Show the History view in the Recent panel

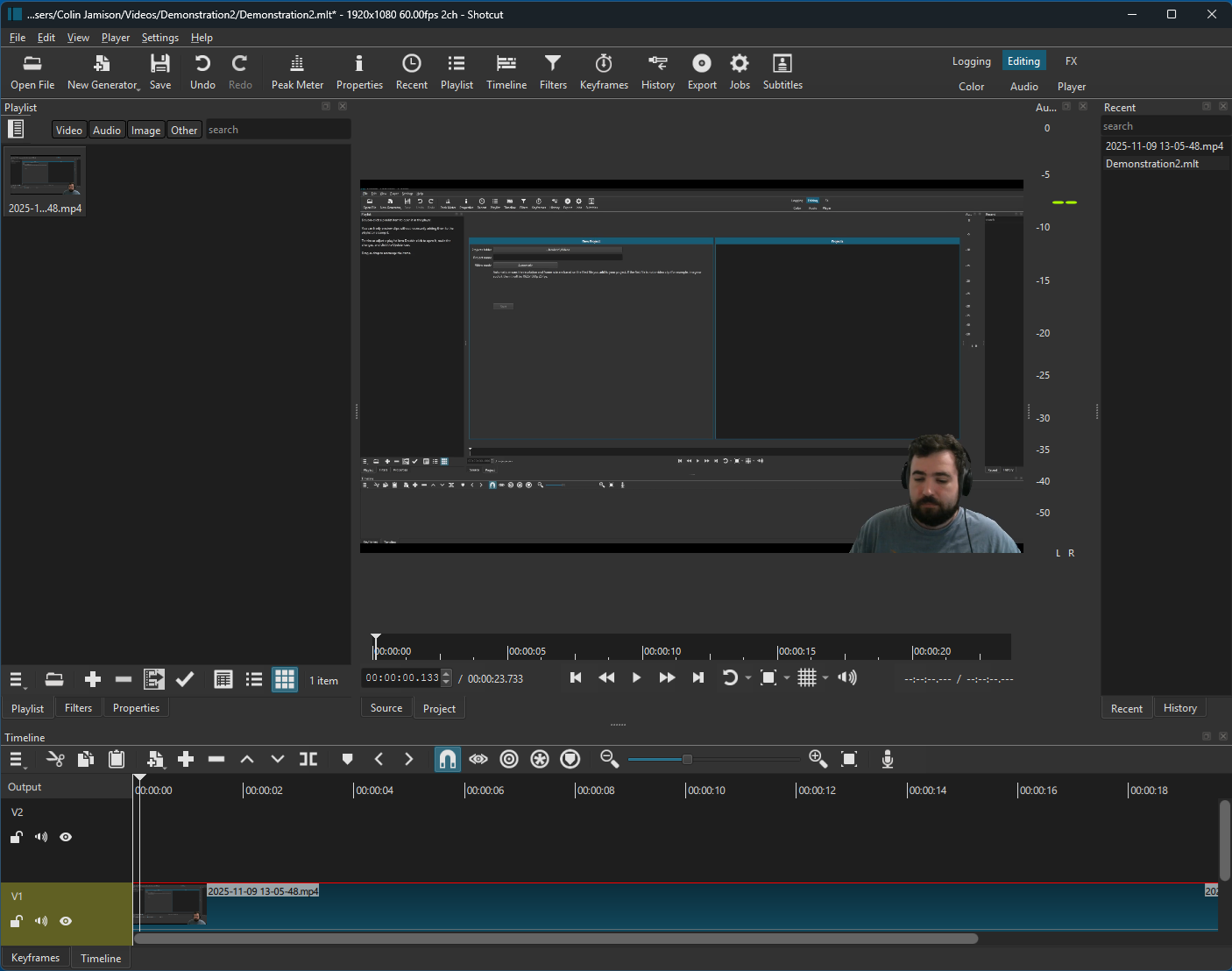(x=1179, y=707)
